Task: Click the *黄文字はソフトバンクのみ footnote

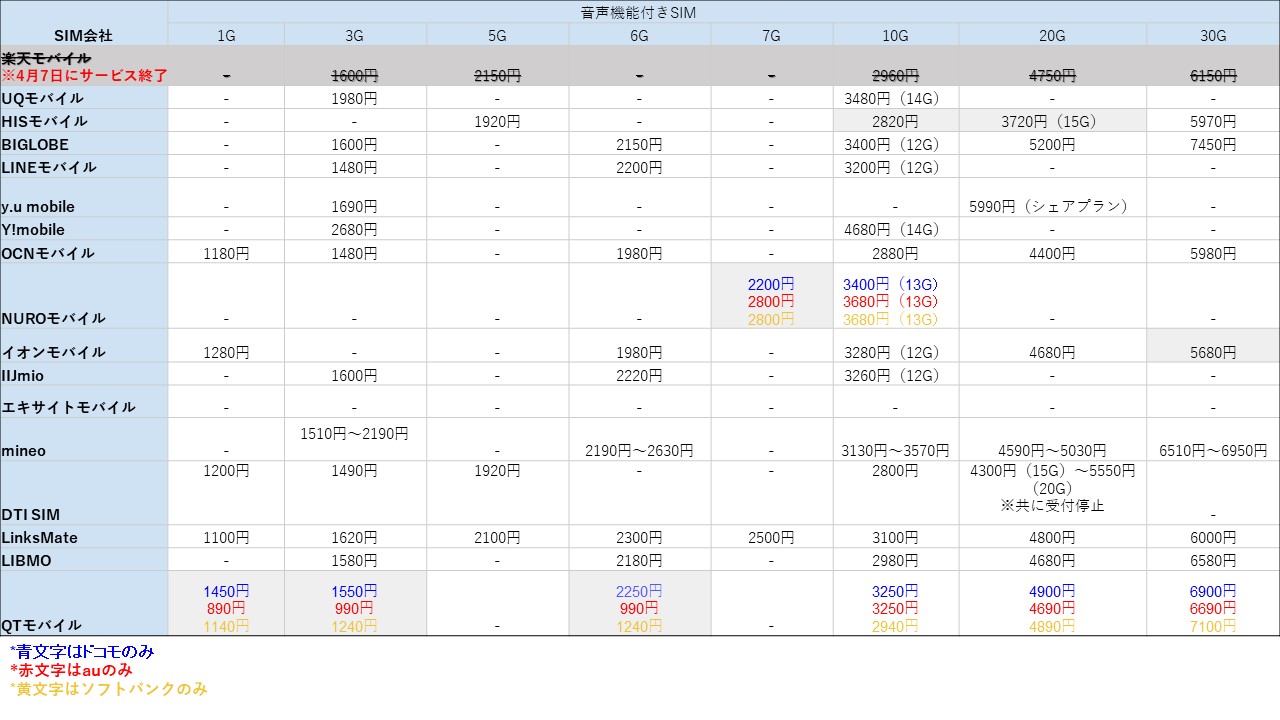Action: coord(108,688)
